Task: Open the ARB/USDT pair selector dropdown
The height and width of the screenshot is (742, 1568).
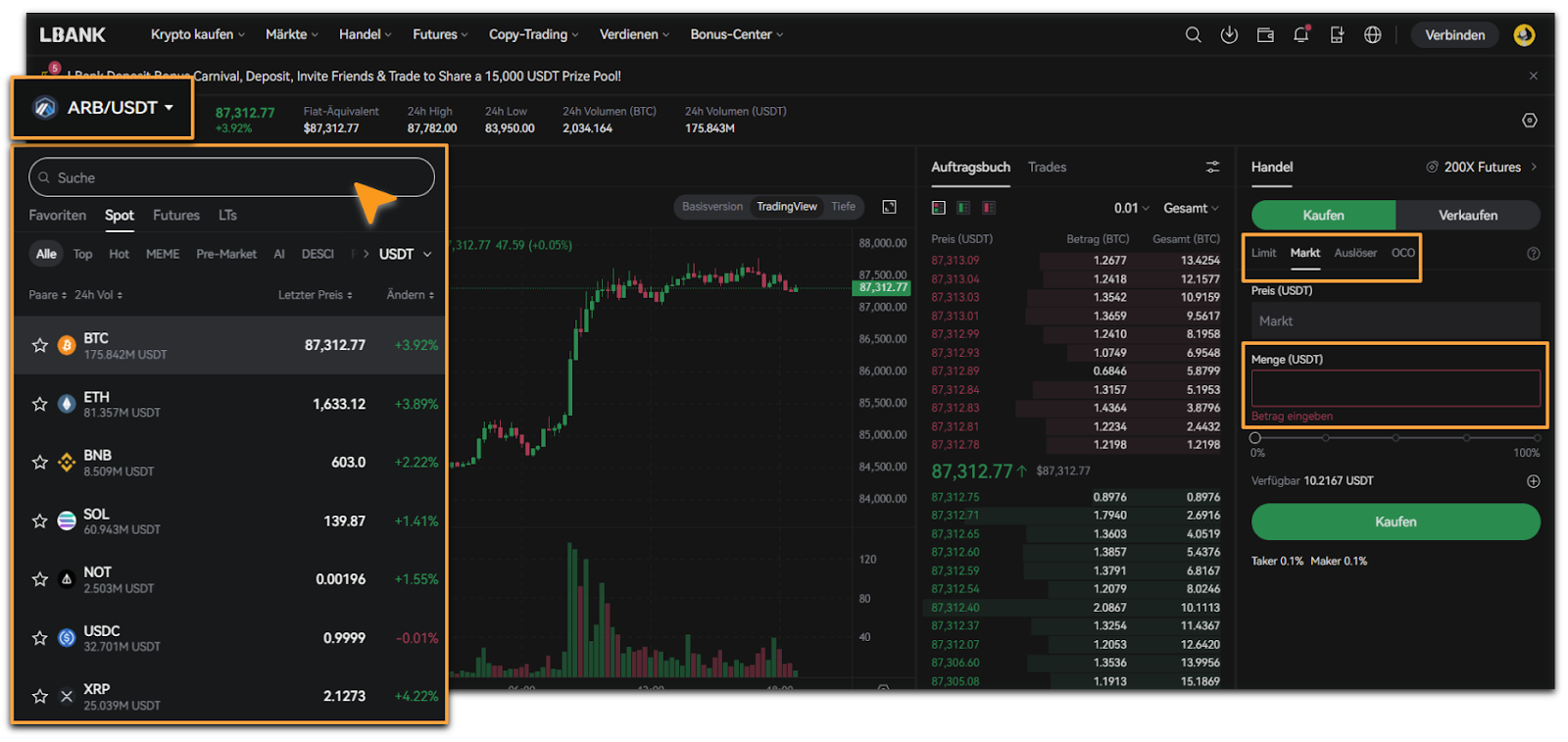Action: [103, 108]
